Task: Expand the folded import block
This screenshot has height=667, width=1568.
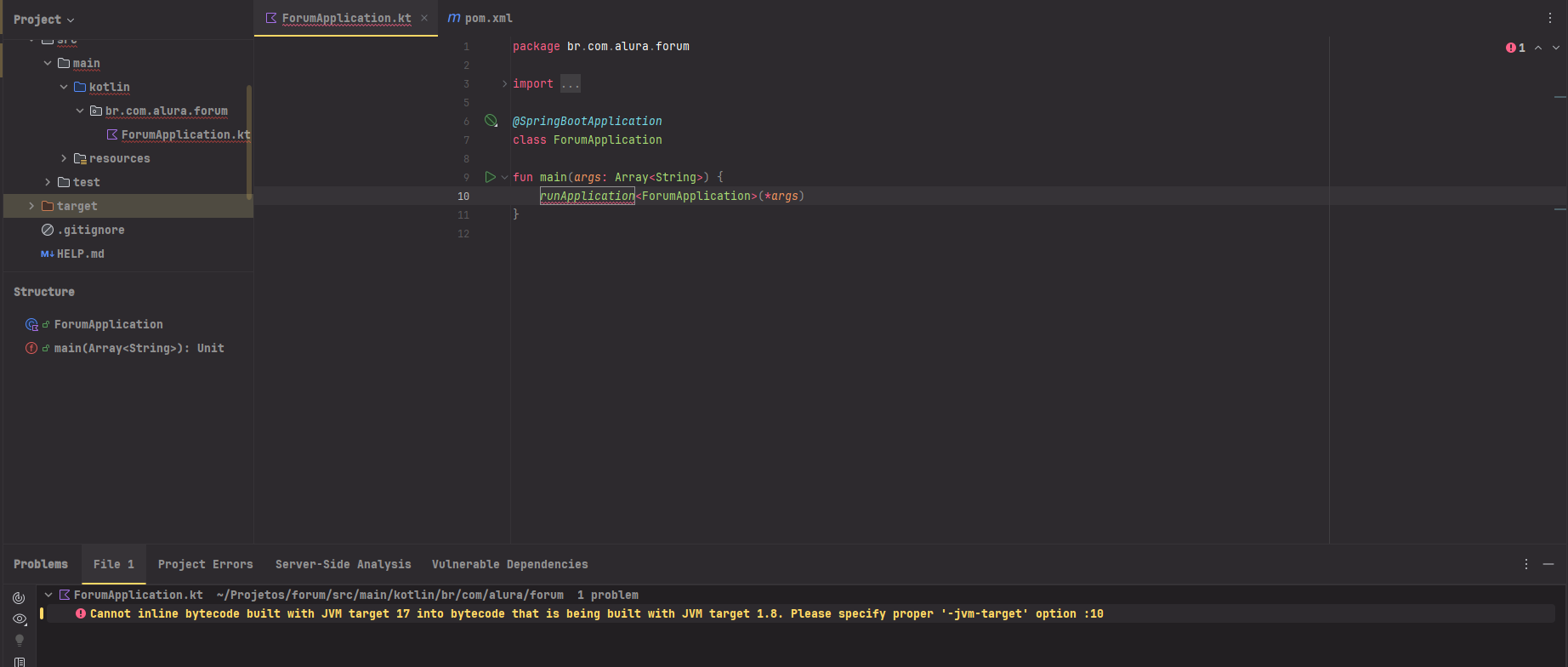Action: (x=504, y=83)
